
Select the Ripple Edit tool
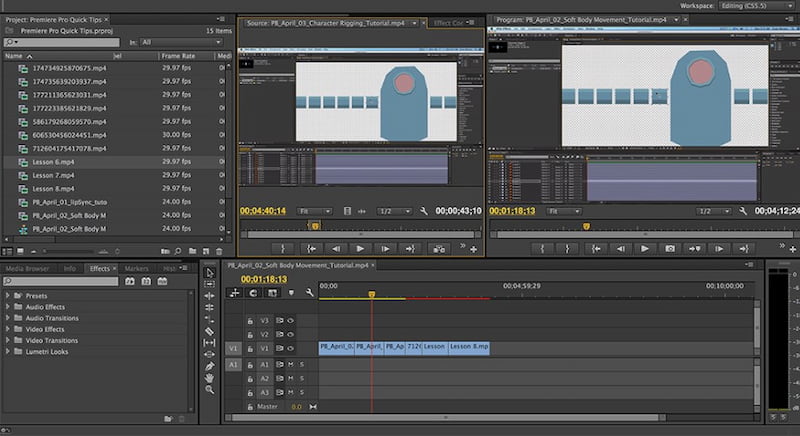coord(209,296)
